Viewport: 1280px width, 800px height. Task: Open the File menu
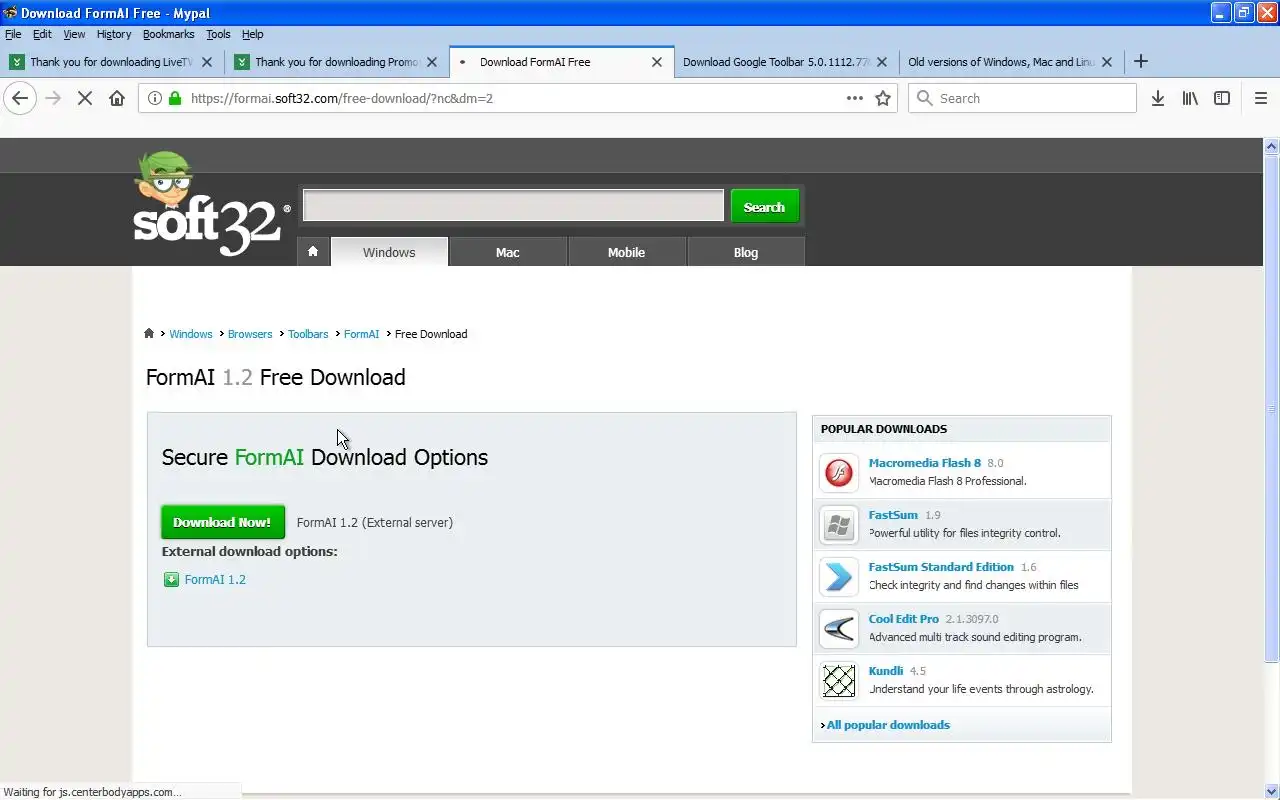pos(13,34)
